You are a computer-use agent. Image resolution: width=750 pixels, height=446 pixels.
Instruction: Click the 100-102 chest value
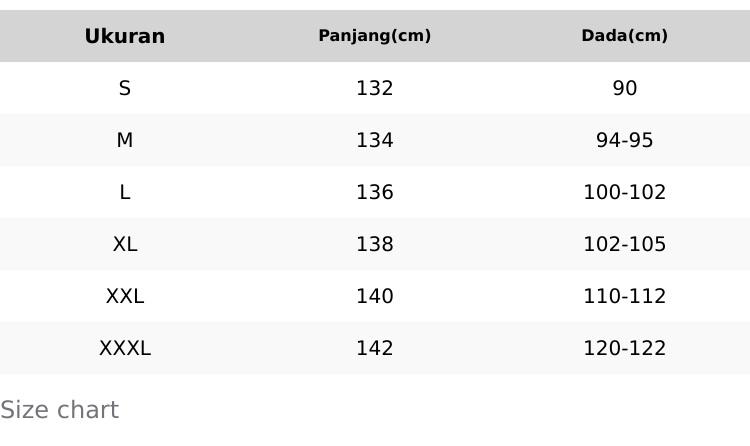pyautogui.click(x=624, y=192)
